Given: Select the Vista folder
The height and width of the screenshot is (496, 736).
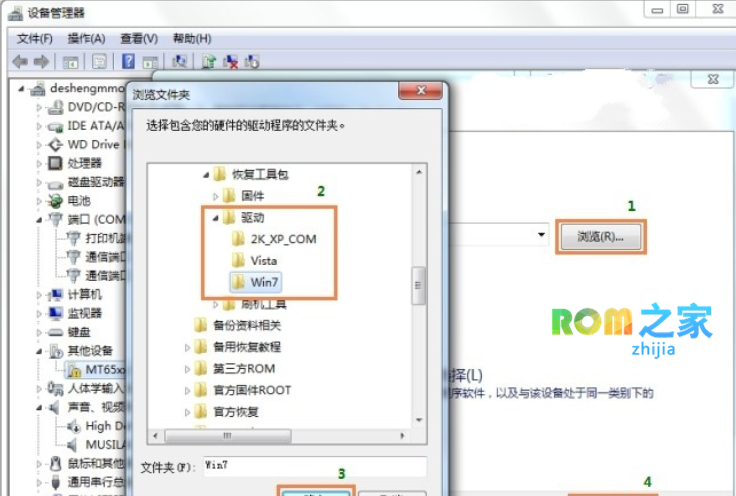Looking at the screenshot, I should (255, 260).
